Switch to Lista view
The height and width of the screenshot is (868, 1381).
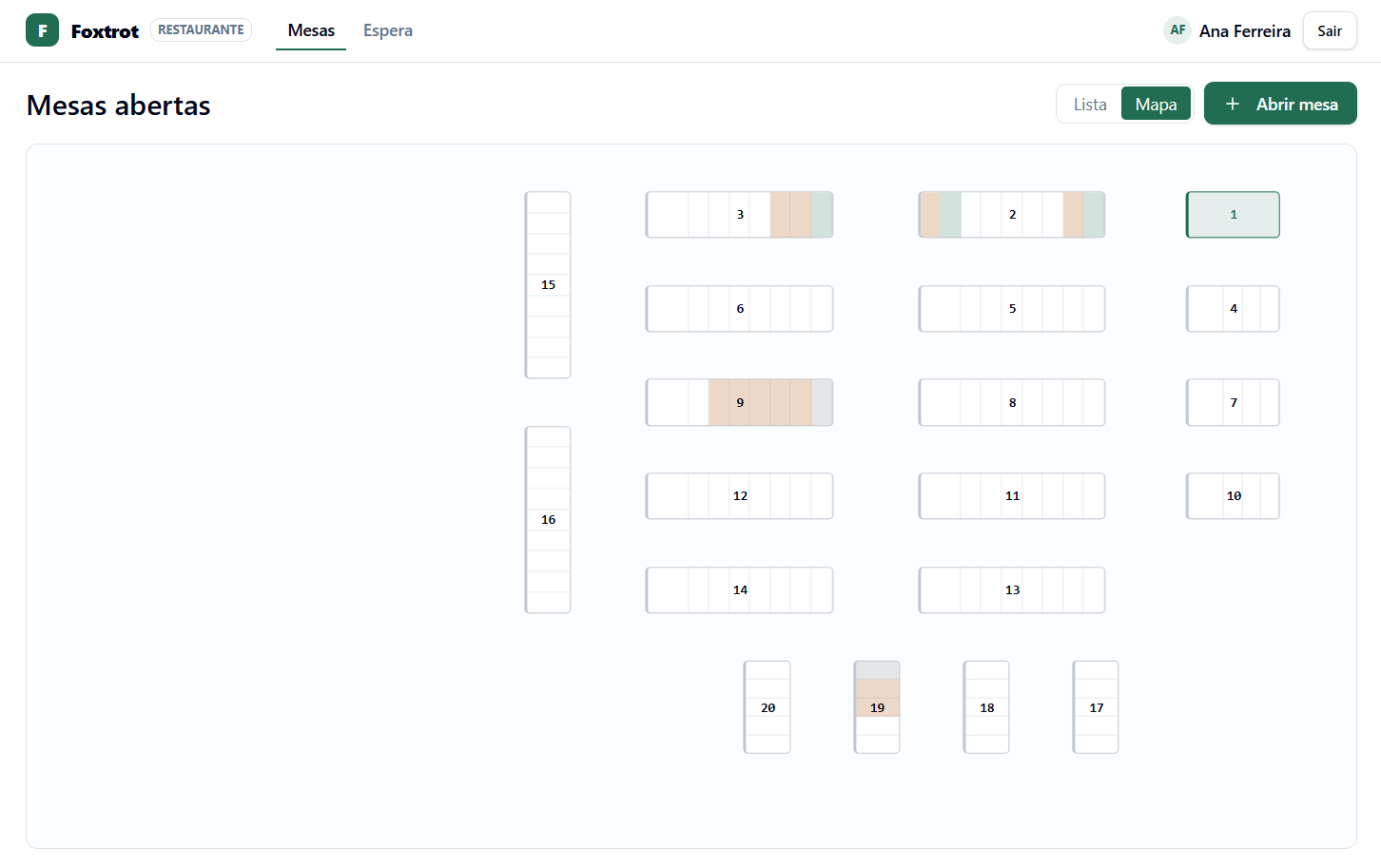(x=1090, y=105)
